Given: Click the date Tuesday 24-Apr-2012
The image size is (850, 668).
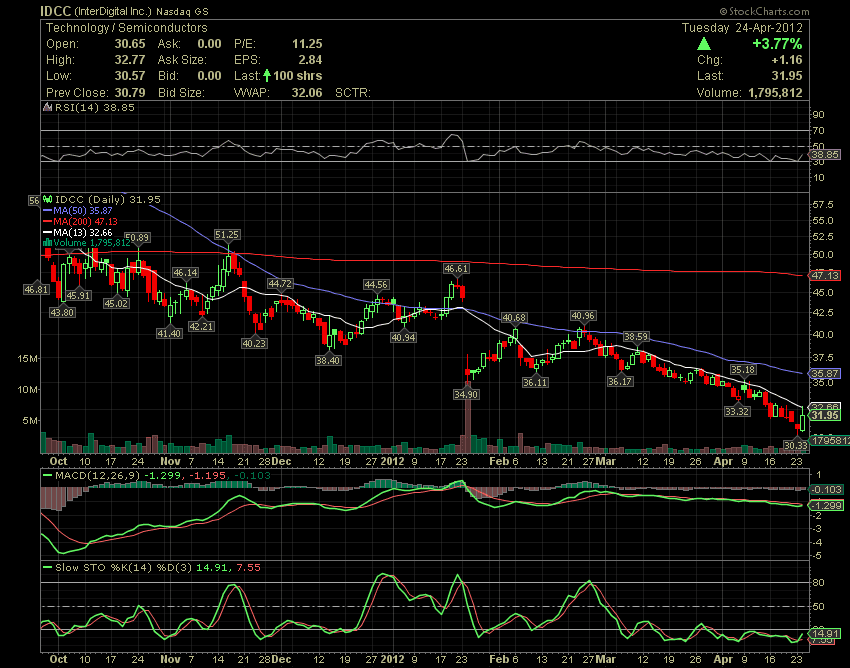Looking at the screenshot, I should pyautogui.click(x=742, y=28).
